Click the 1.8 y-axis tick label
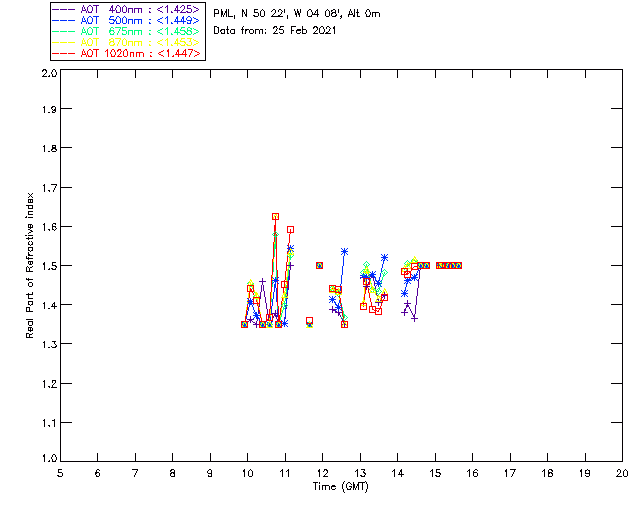This screenshot has height=512, width=640. coord(49,148)
